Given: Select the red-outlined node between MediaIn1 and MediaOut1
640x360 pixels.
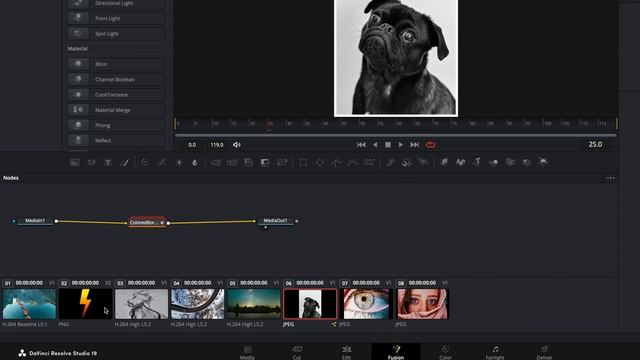Looking at the screenshot, I should pyautogui.click(x=147, y=222).
